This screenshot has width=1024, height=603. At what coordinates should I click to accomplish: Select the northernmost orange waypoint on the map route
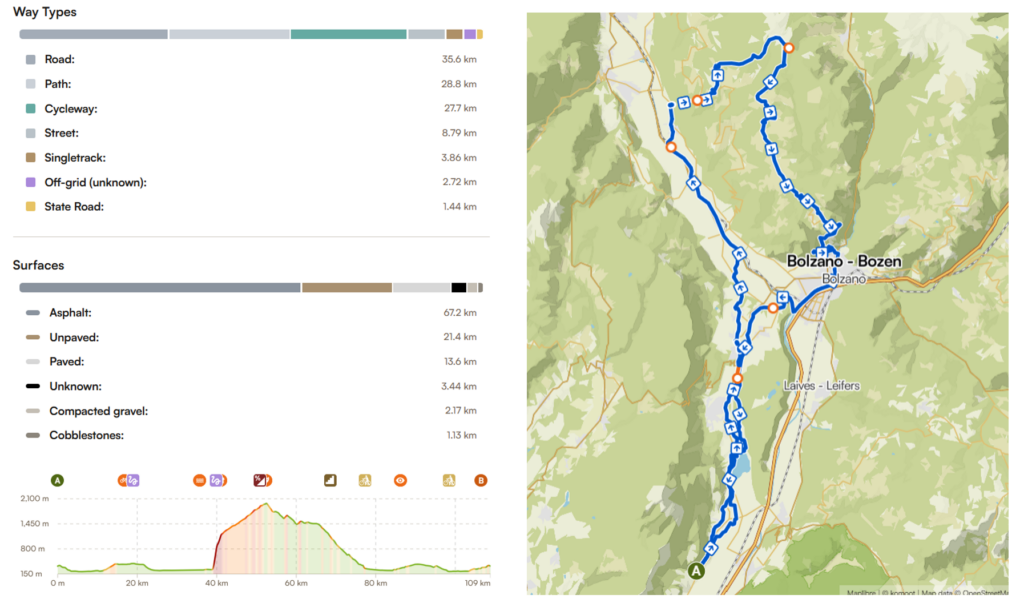click(x=788, y=47)
